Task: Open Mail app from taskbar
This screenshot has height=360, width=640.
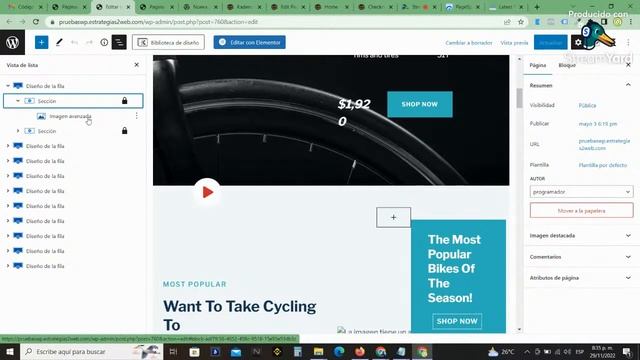Action: click(x=236, y=351)
